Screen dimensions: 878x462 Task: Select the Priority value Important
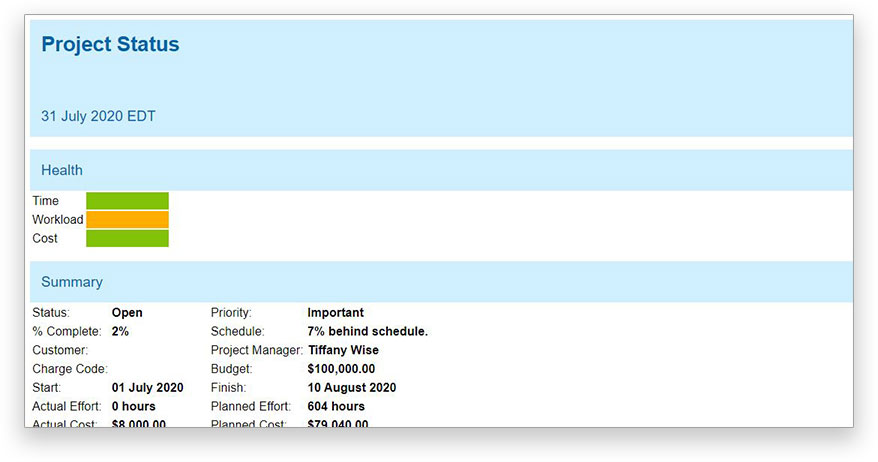pos(335,312)
